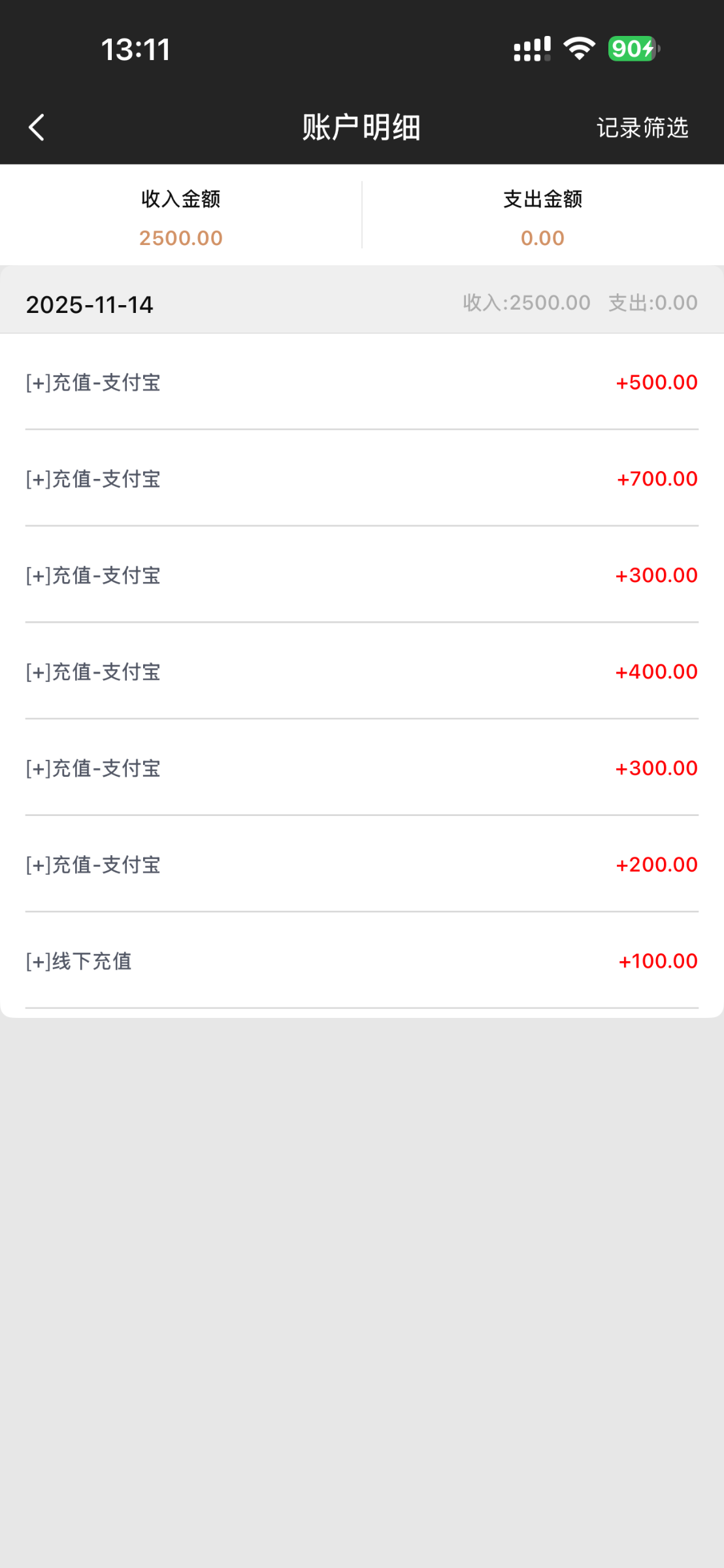Tap the grey 收入:2500.00 daily total
Screen dimensions: 724x1568
(x=526, y=302)
